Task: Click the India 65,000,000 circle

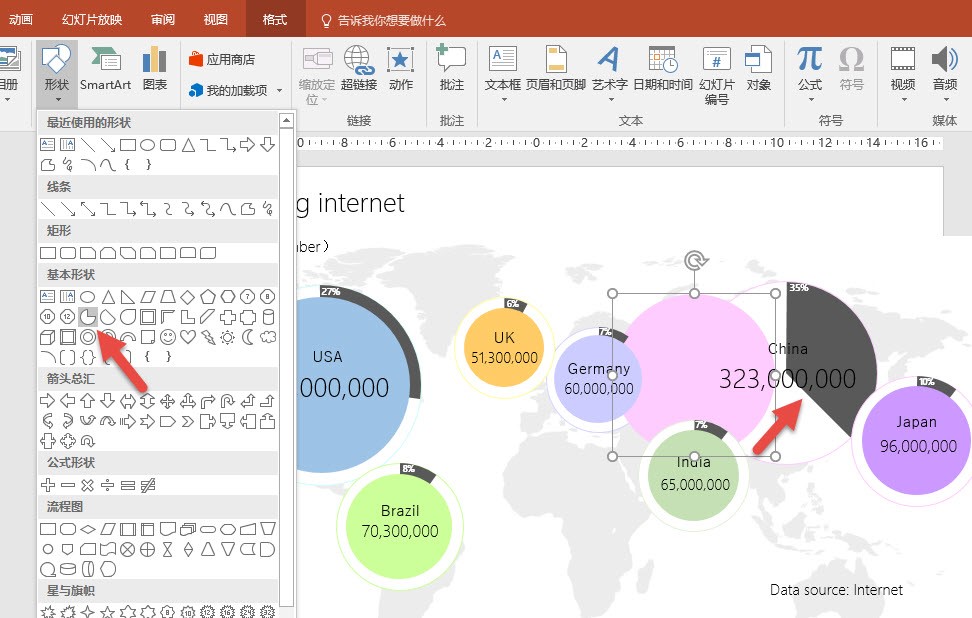Action: 694,476
